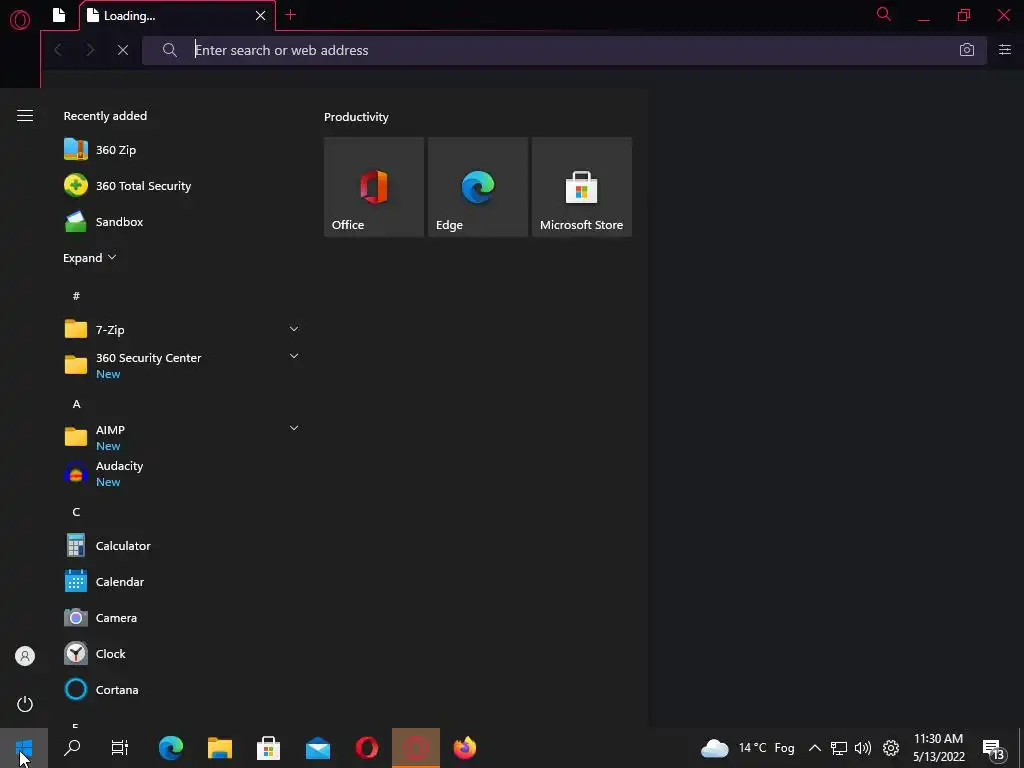Show hidden tray icons chevron
This screenshot has height=768, width=1024.
(x=814, y=748)
